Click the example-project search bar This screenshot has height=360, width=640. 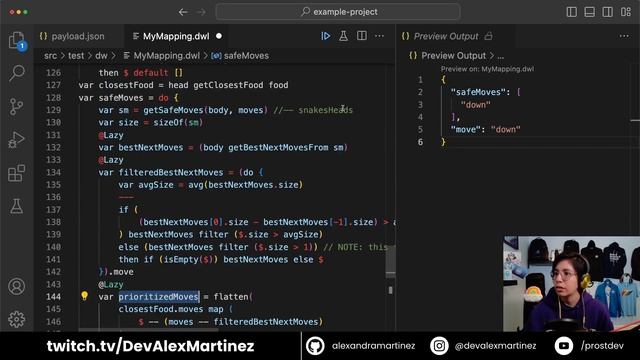pyautogui.click(x=338, y=12)
